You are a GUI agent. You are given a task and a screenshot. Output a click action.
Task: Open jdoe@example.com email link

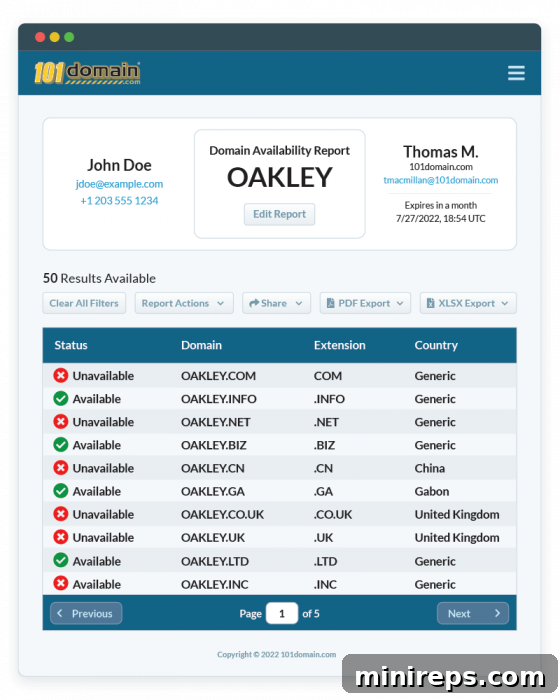[x=119, y=184]
